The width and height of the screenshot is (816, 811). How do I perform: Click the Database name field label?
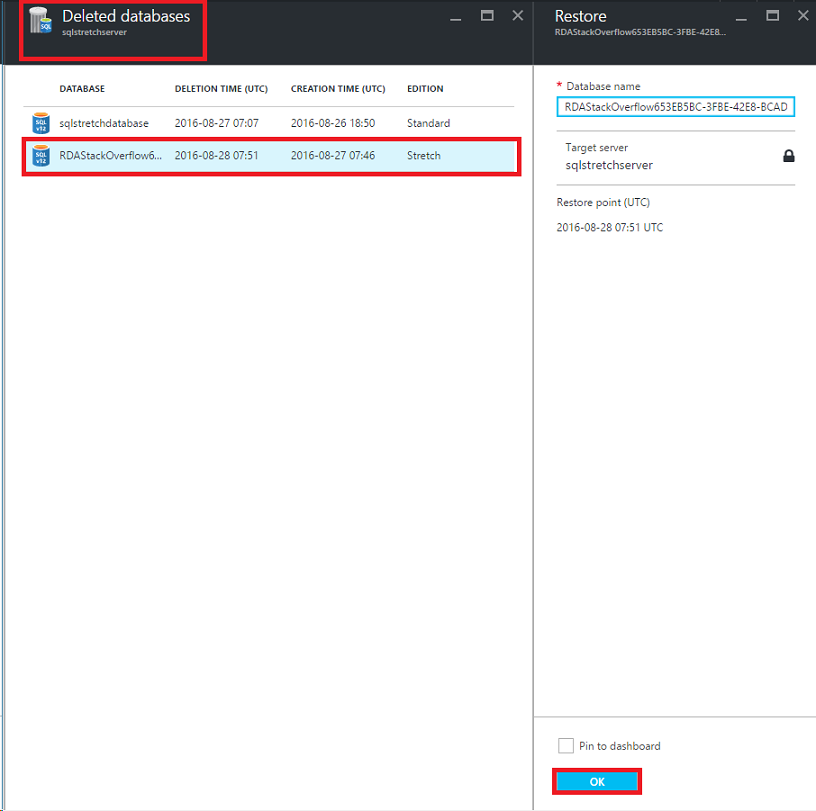[x=603, y=86]
